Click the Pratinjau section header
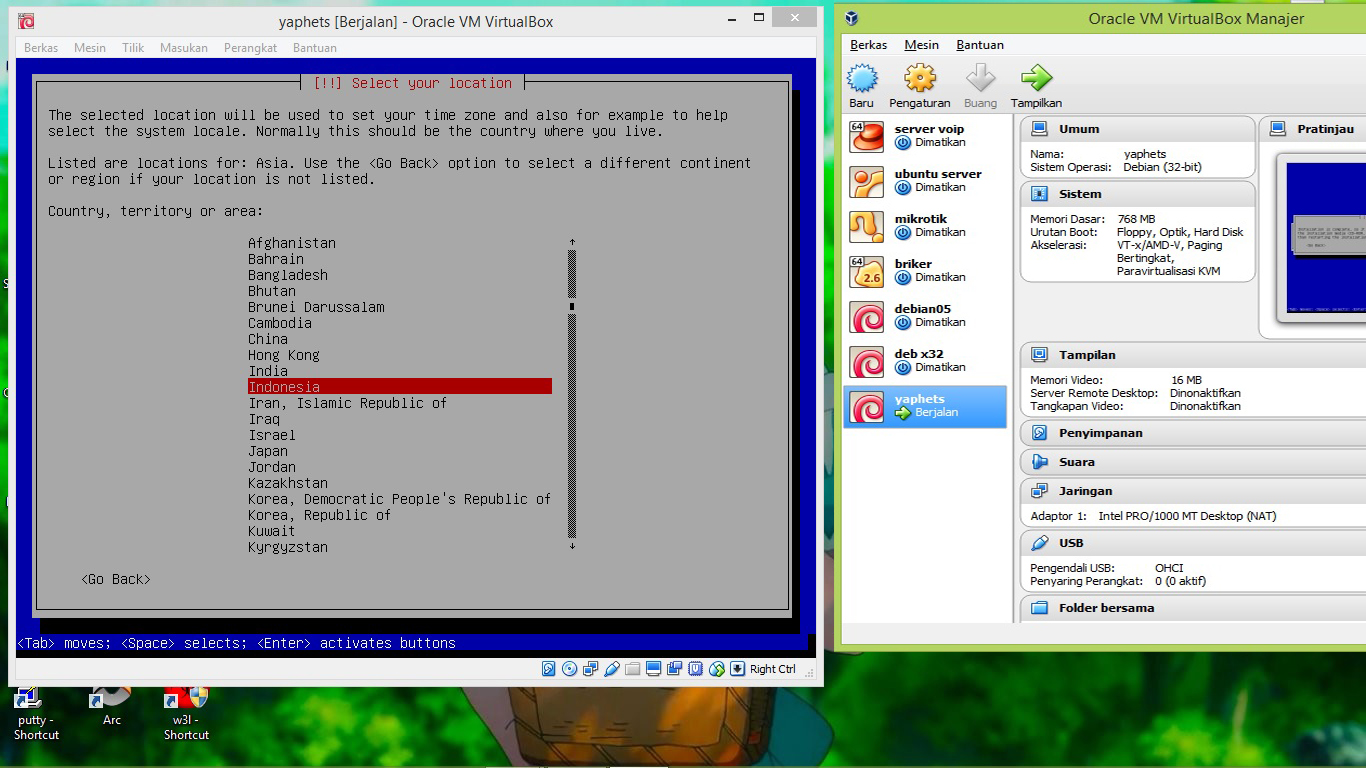The image size is (1366, 768). click(x=1313, y=129)
